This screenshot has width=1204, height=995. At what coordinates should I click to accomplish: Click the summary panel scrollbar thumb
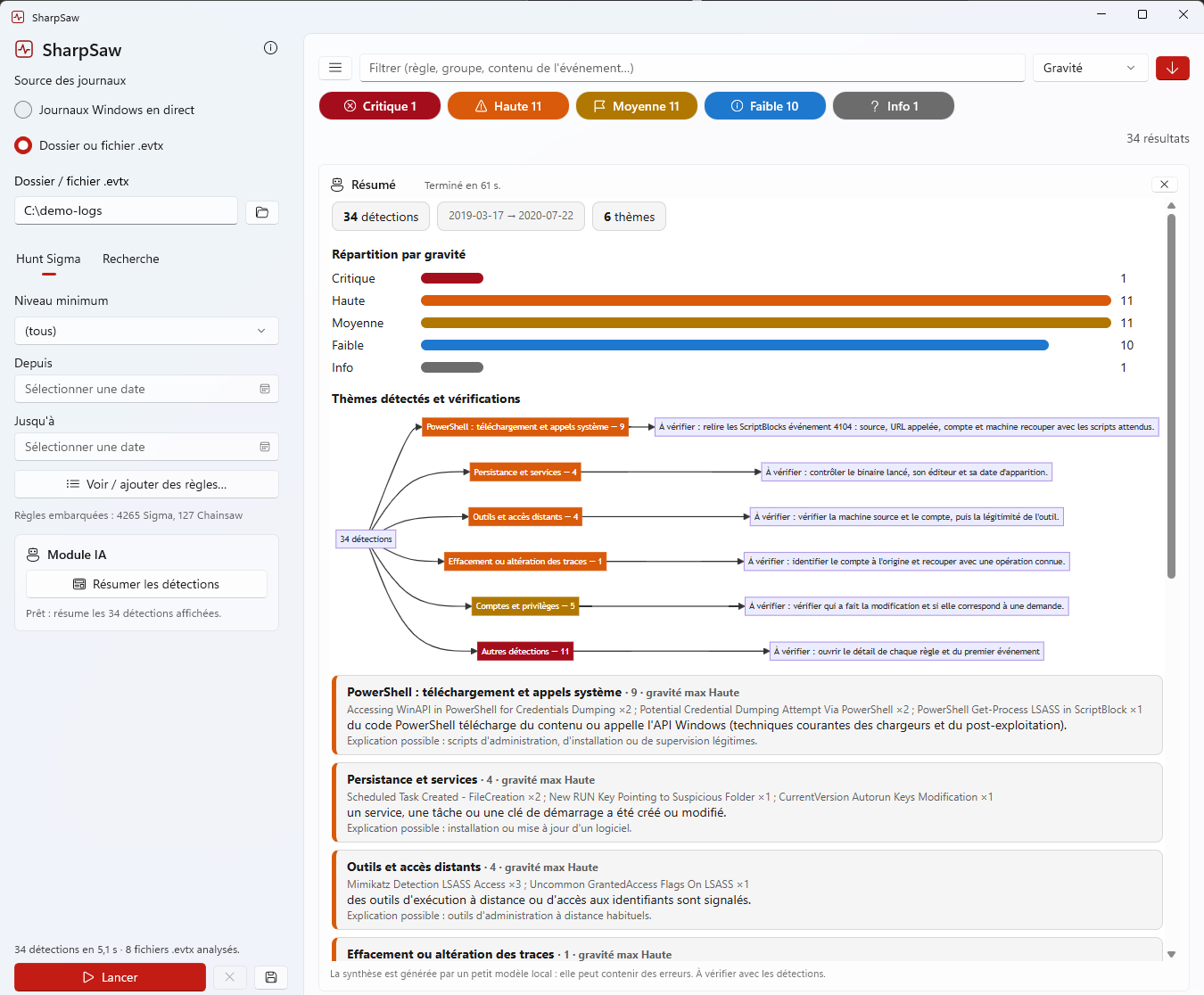(x=1171, y=396)
